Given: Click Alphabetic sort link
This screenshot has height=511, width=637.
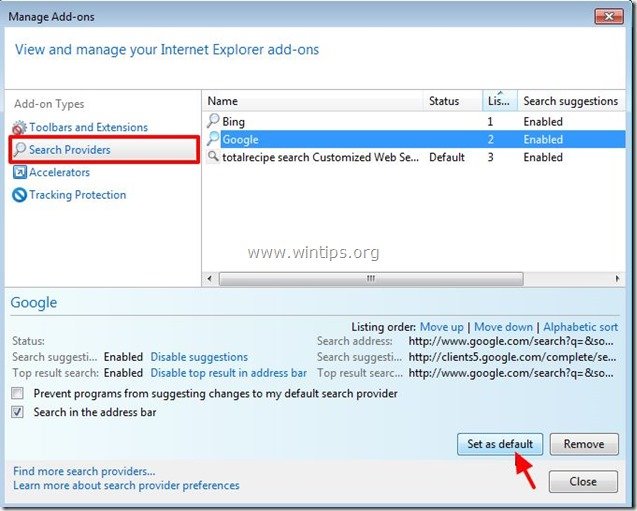Looking at the screenshot, I should pos(581,327).
